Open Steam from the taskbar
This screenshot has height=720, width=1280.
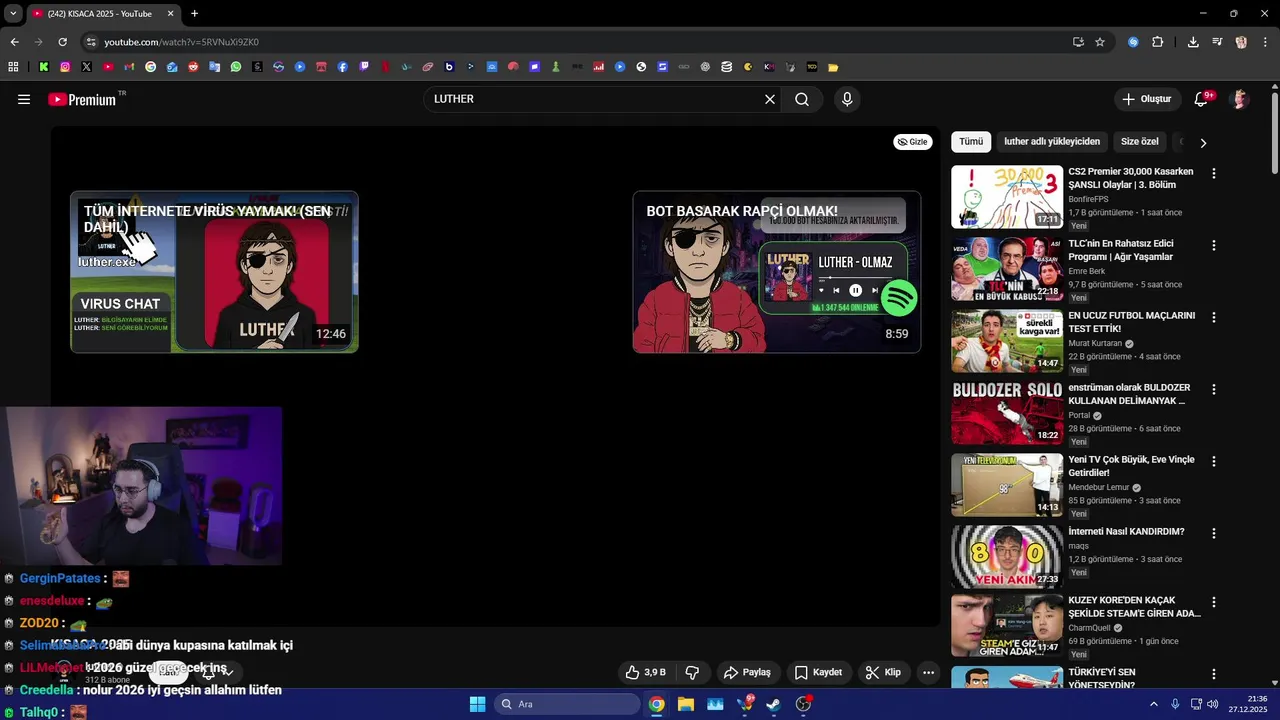pos(773,704)
